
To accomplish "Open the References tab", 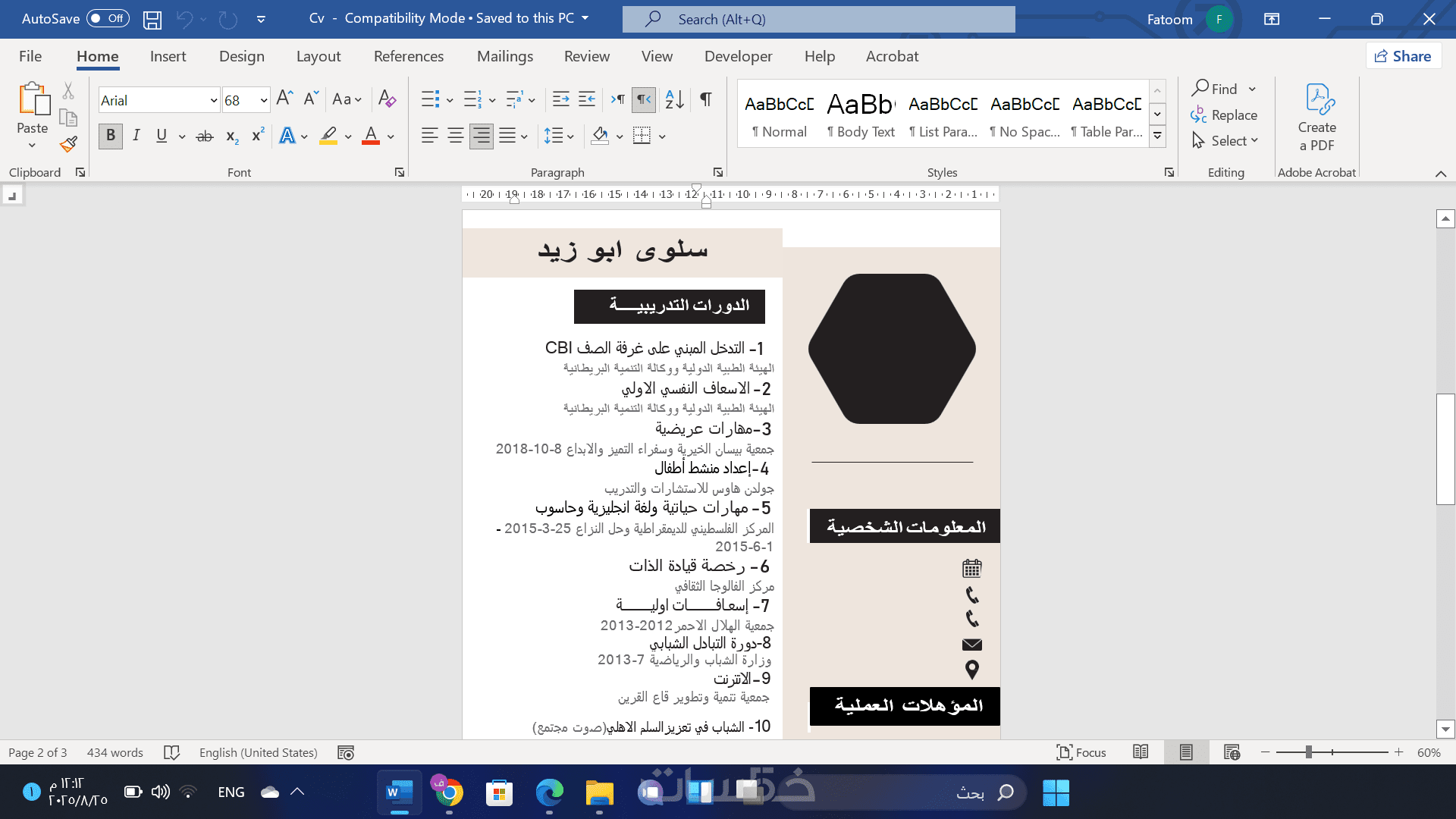I will pyautogui.click(x=408, y=56).
